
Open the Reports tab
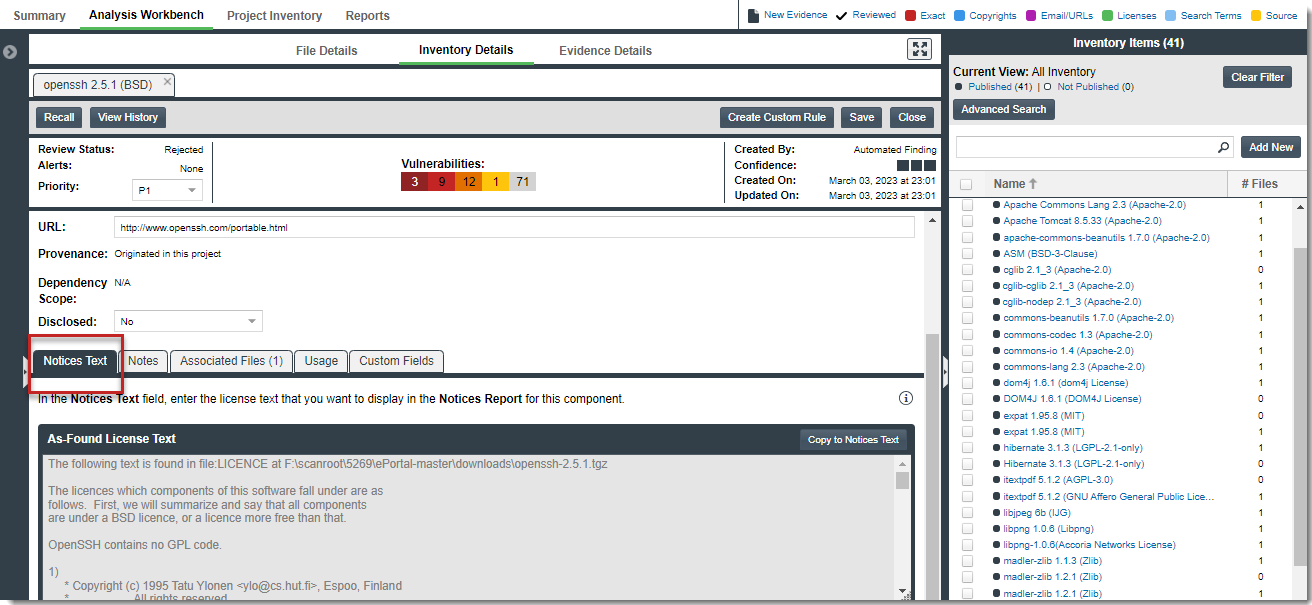tap(367, 15)
